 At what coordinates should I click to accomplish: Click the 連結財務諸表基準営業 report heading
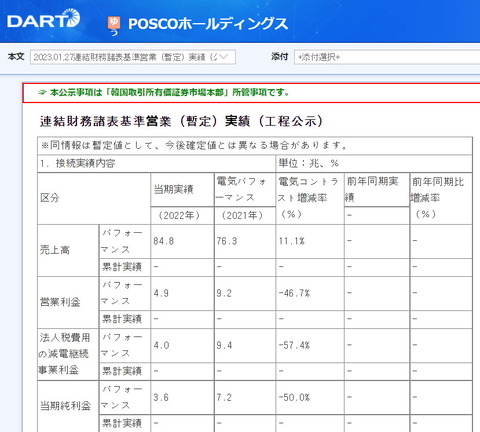click(181, 121)
